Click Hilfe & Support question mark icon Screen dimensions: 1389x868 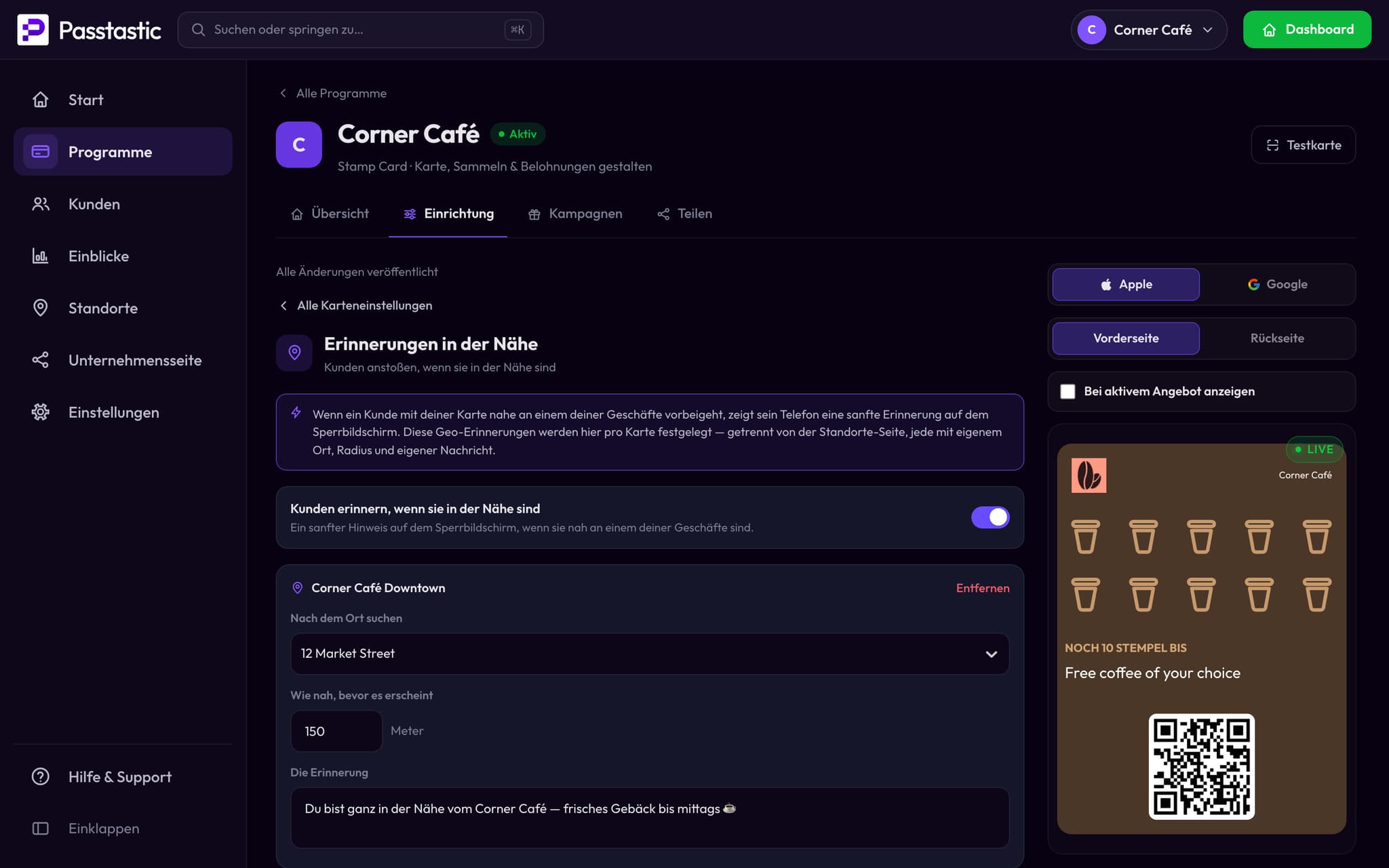[x=41, y=776]
